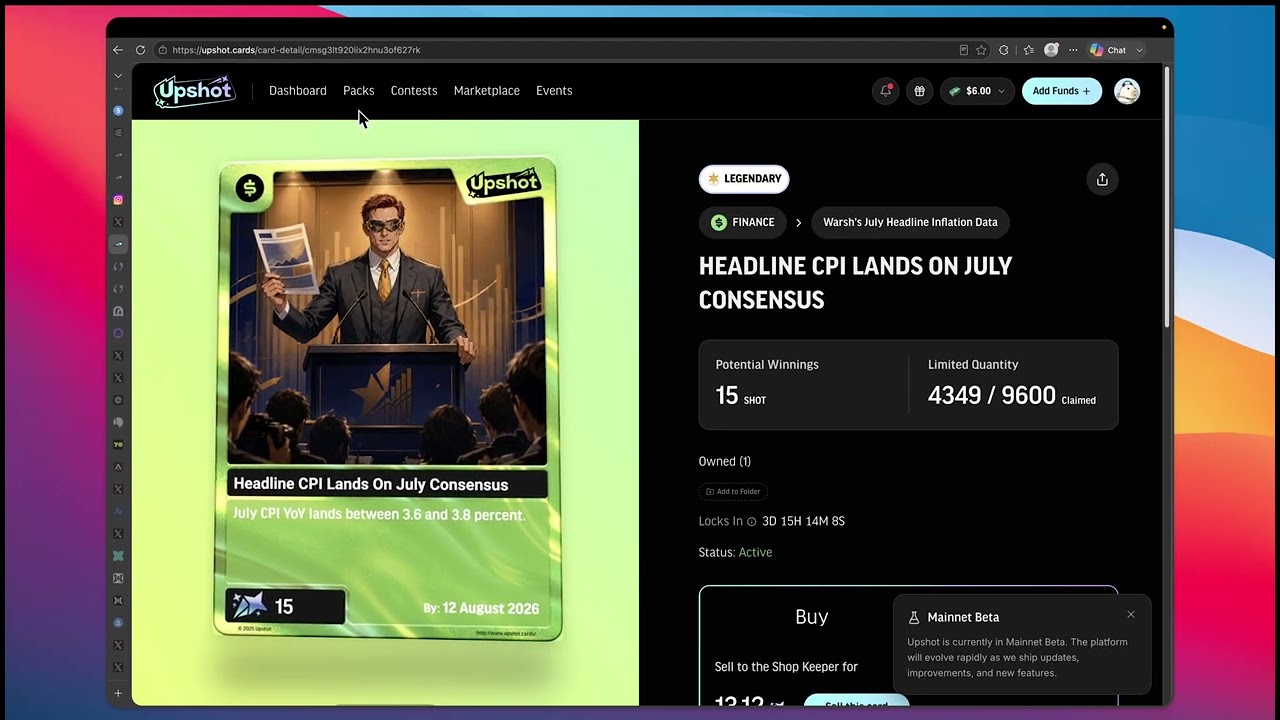Open the Copilot Chat button
Viewport: 1280px width, 720px height.
[1109, 50]
